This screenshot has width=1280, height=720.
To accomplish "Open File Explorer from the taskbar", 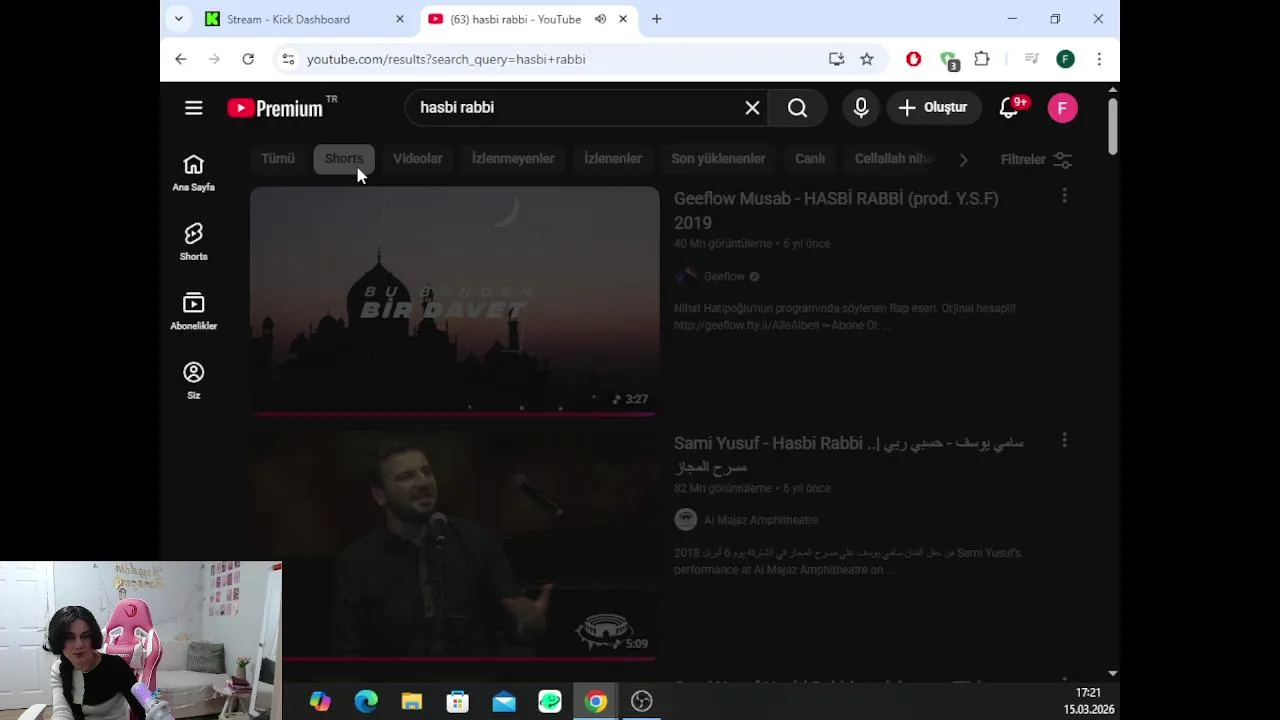I will pos(412,701).
